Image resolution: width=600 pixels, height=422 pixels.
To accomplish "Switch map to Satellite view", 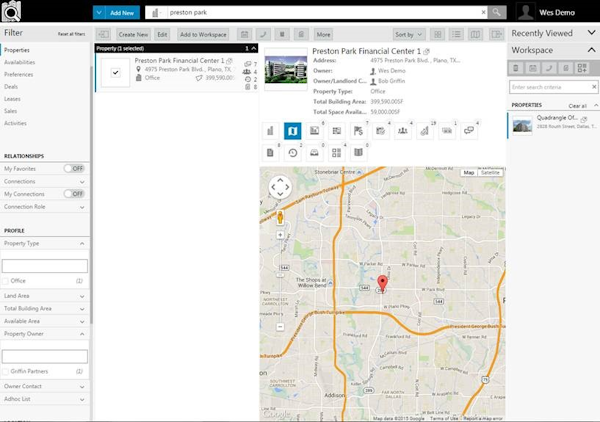I will pyautogui.click(x=490, y=173).
